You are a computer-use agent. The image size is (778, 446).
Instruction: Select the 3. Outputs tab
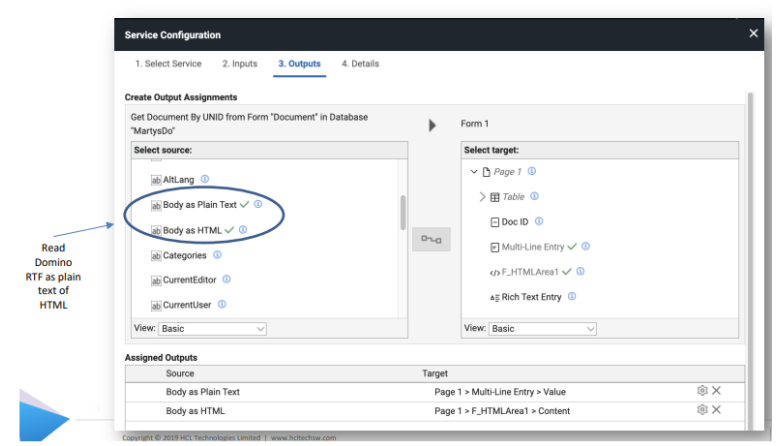[x=299, y=64]
